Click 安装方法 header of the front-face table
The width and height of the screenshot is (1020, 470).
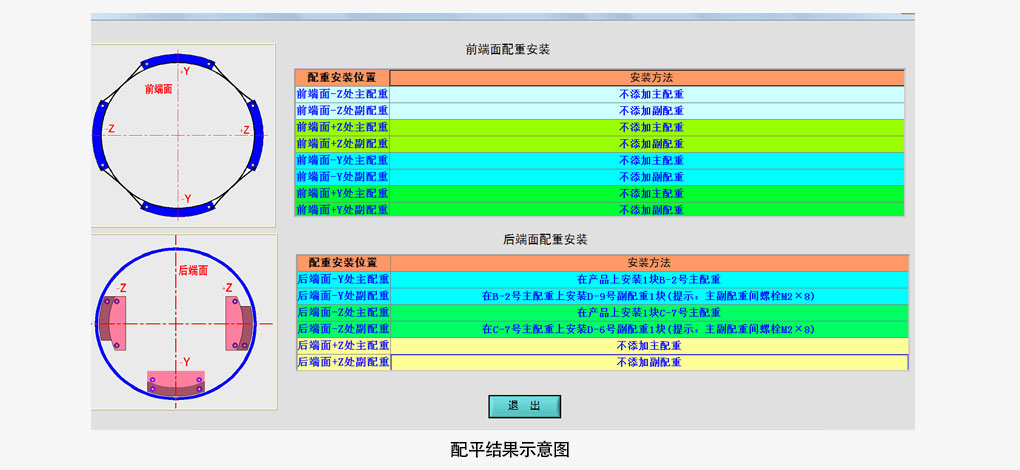[x=647, y=77]
